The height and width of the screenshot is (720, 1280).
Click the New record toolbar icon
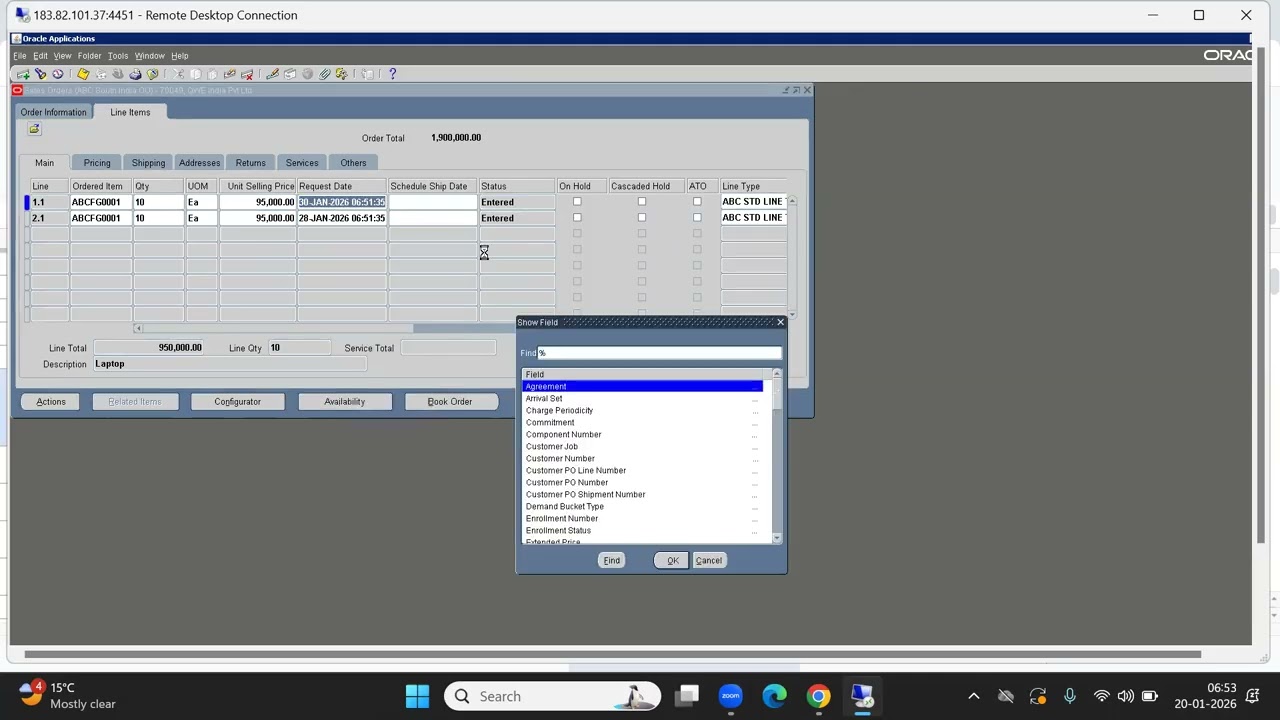click(23, 74)
